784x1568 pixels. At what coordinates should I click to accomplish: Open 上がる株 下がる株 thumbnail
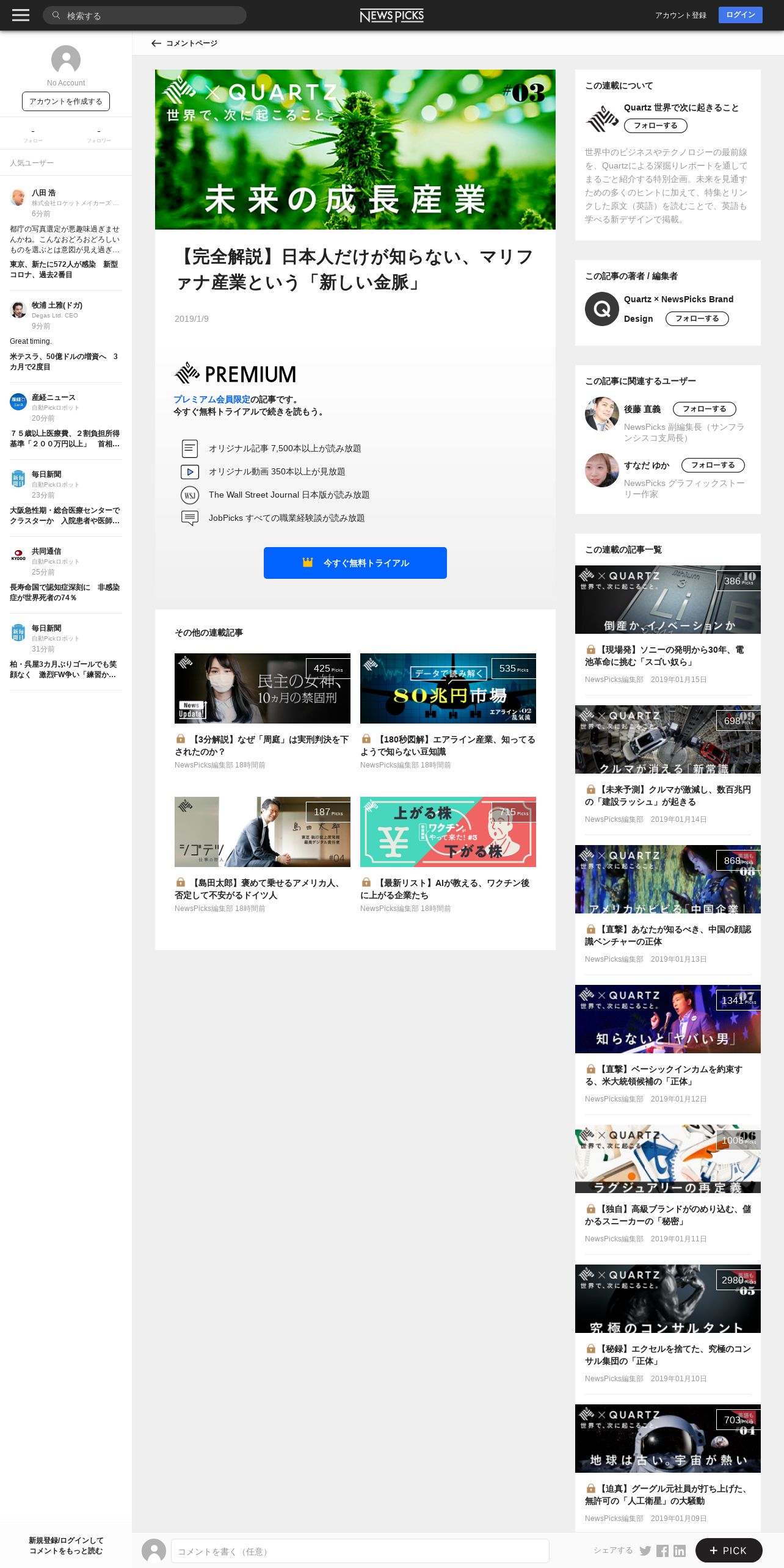(448, 832)
